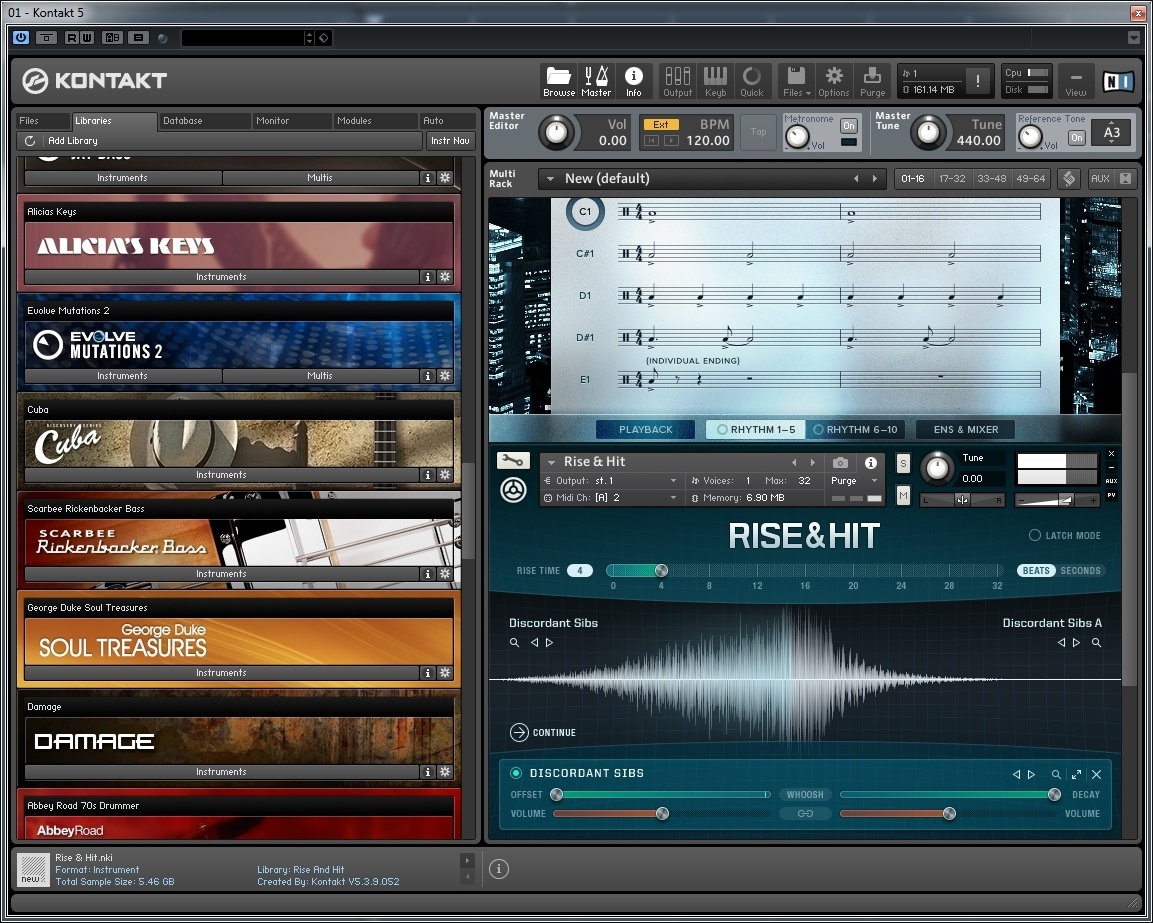Open the Quick load icon
This screenshot has width=1153, height=923.
752,81
